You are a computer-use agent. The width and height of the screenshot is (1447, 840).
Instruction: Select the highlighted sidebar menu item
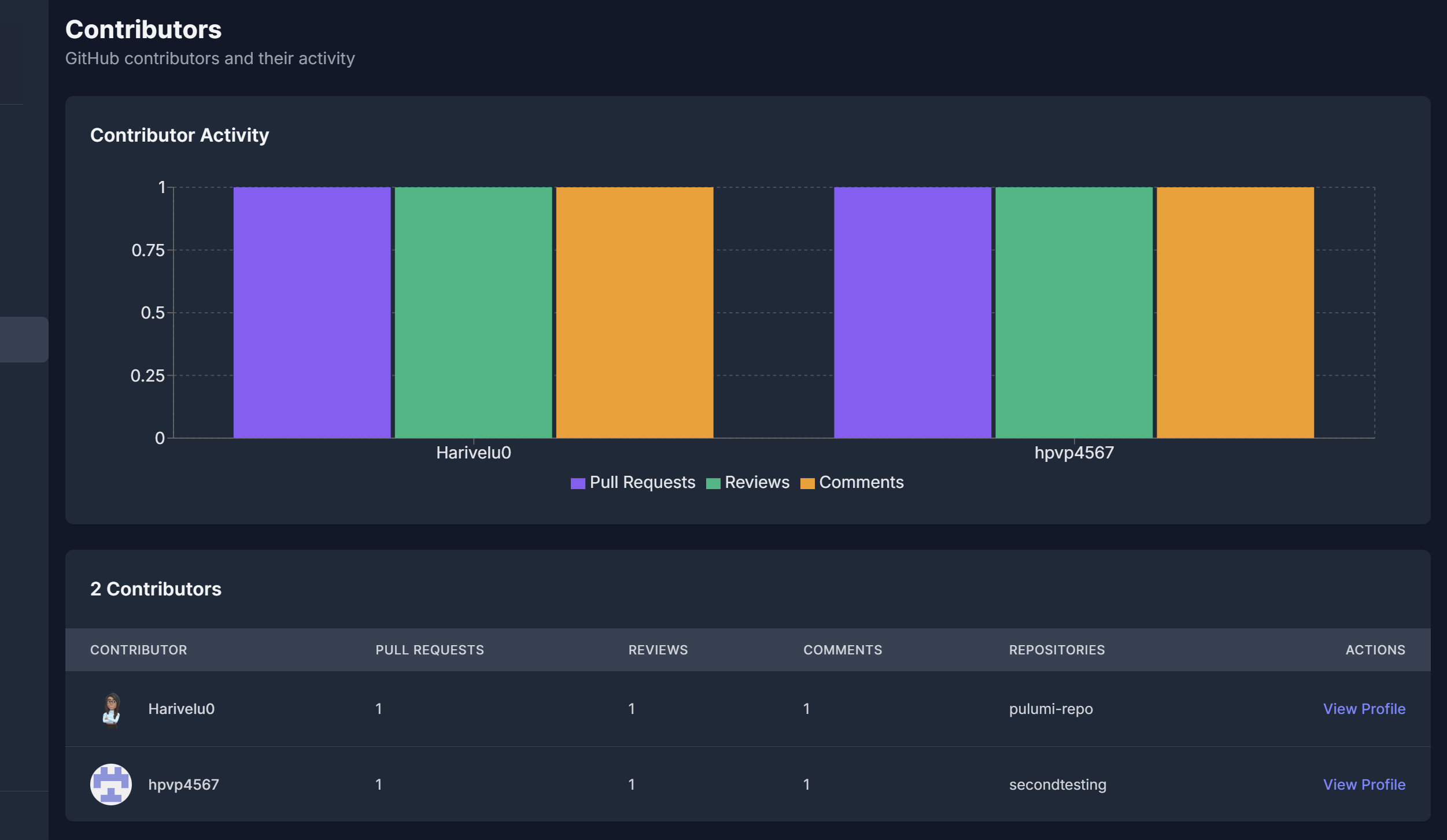pos(24,339)
